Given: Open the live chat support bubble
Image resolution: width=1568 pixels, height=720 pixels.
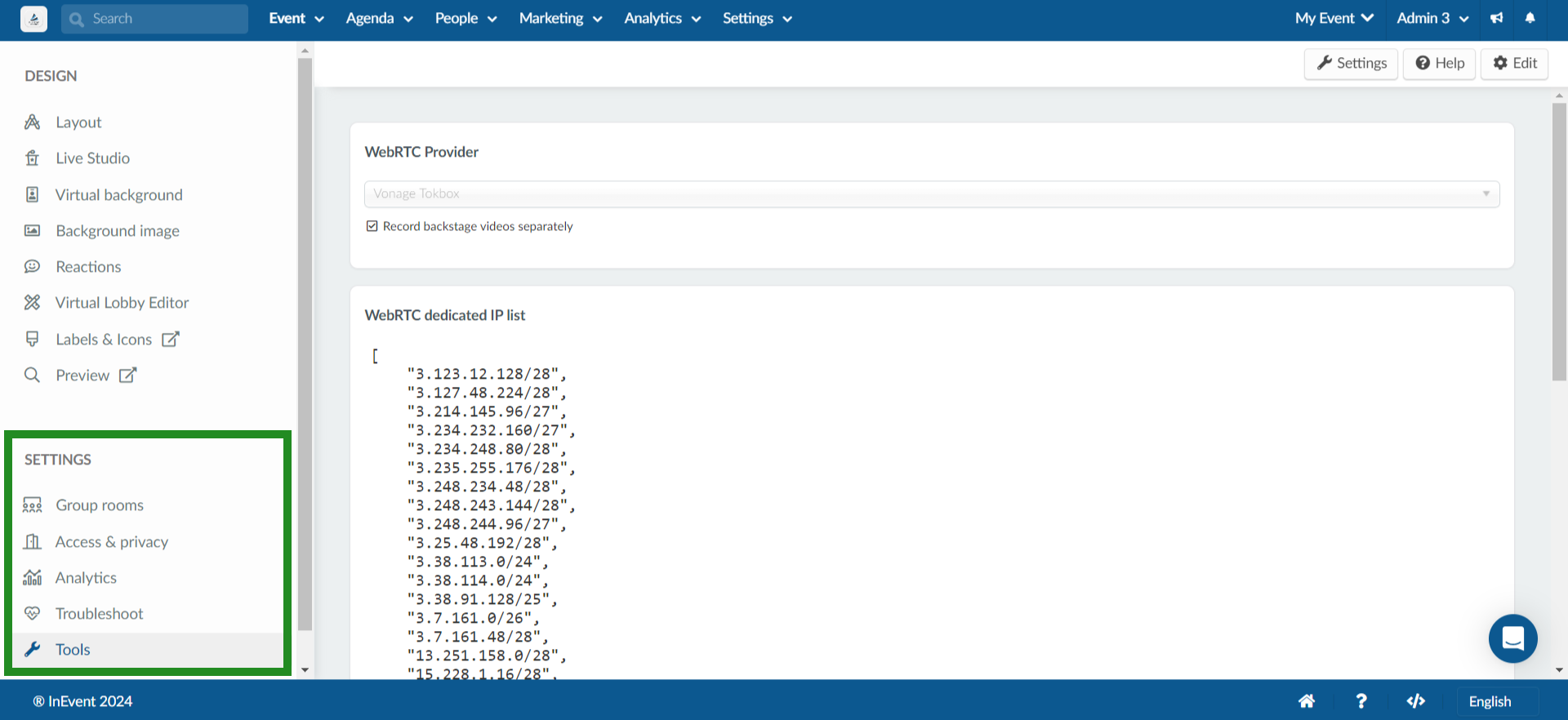Looking at the screenshot, I should [x=1513, y=638].
